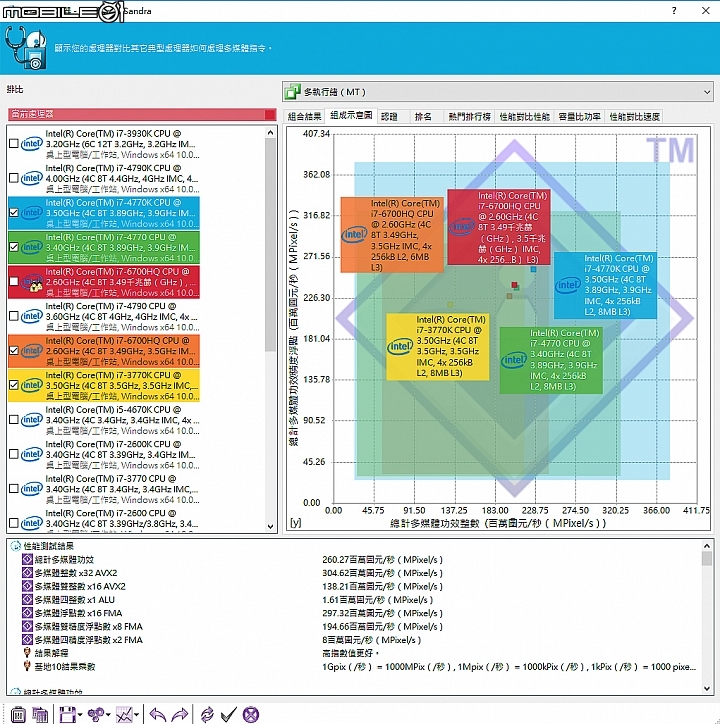Click icon beside 多媒體浮點數 x16 FMA result
Viewport: 720px width, 724px height.
pos(27,613)
